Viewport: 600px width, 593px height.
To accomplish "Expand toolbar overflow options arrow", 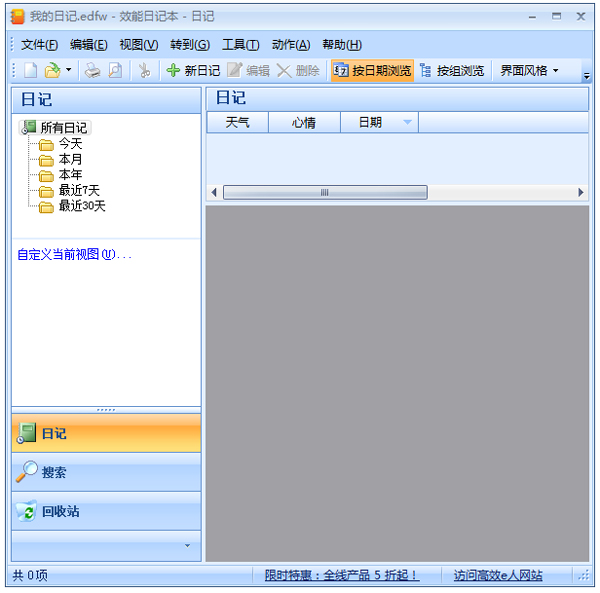I will coord(586,76).
